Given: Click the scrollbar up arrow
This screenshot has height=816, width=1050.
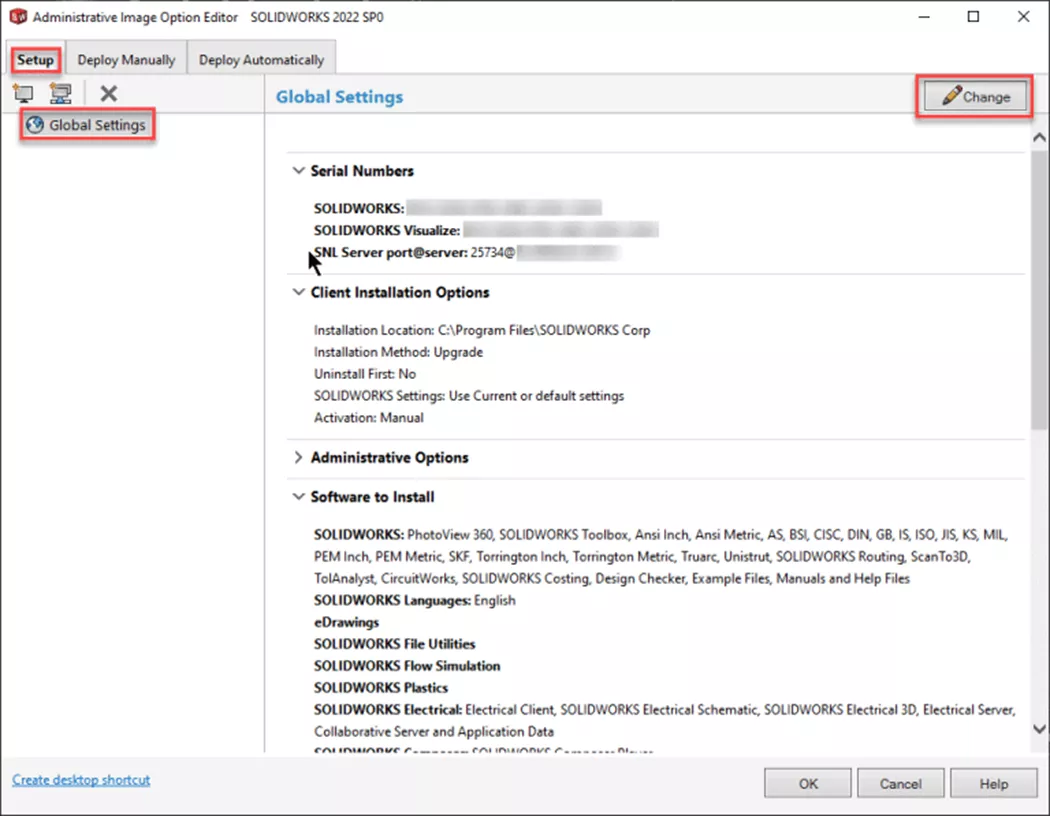Looking at the screenshot, I should 1039,138.
